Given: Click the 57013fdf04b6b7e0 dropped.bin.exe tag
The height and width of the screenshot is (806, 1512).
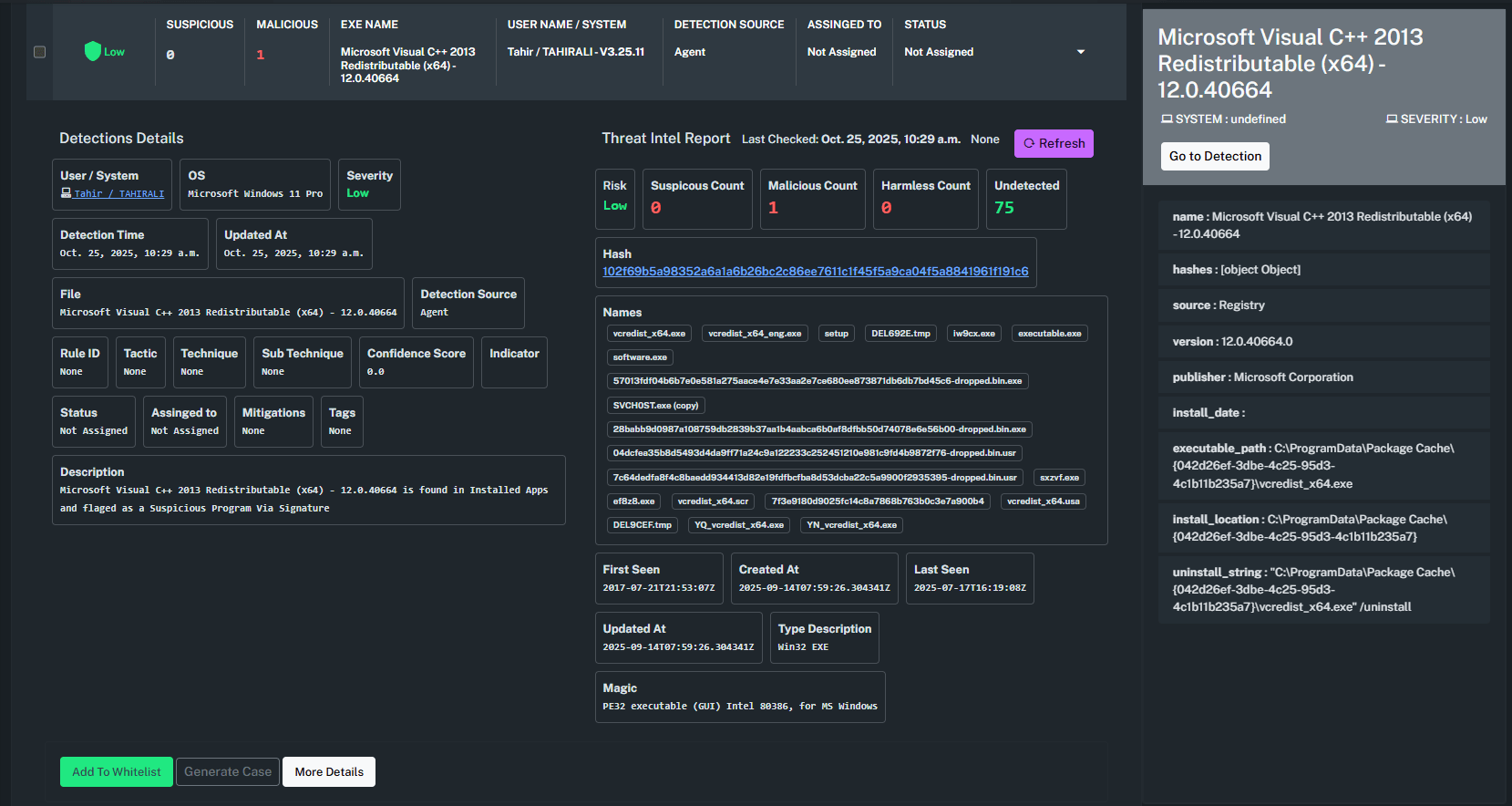Looking at the screenshot, I should click(818, 381).
